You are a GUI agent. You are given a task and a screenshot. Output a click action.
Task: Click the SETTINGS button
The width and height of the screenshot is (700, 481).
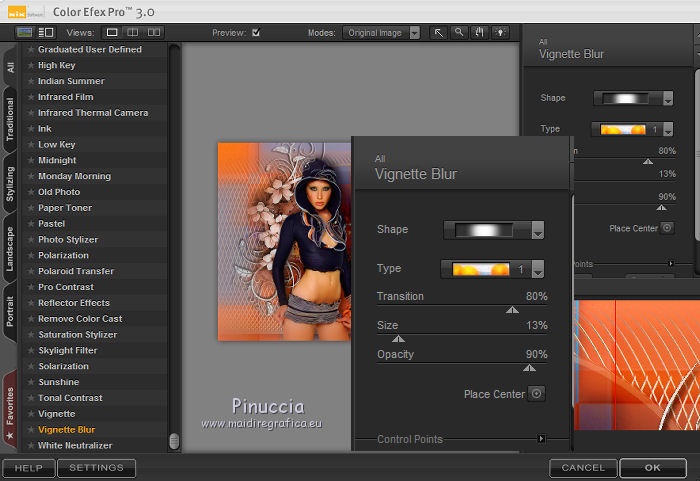click(x=96, y=467)
